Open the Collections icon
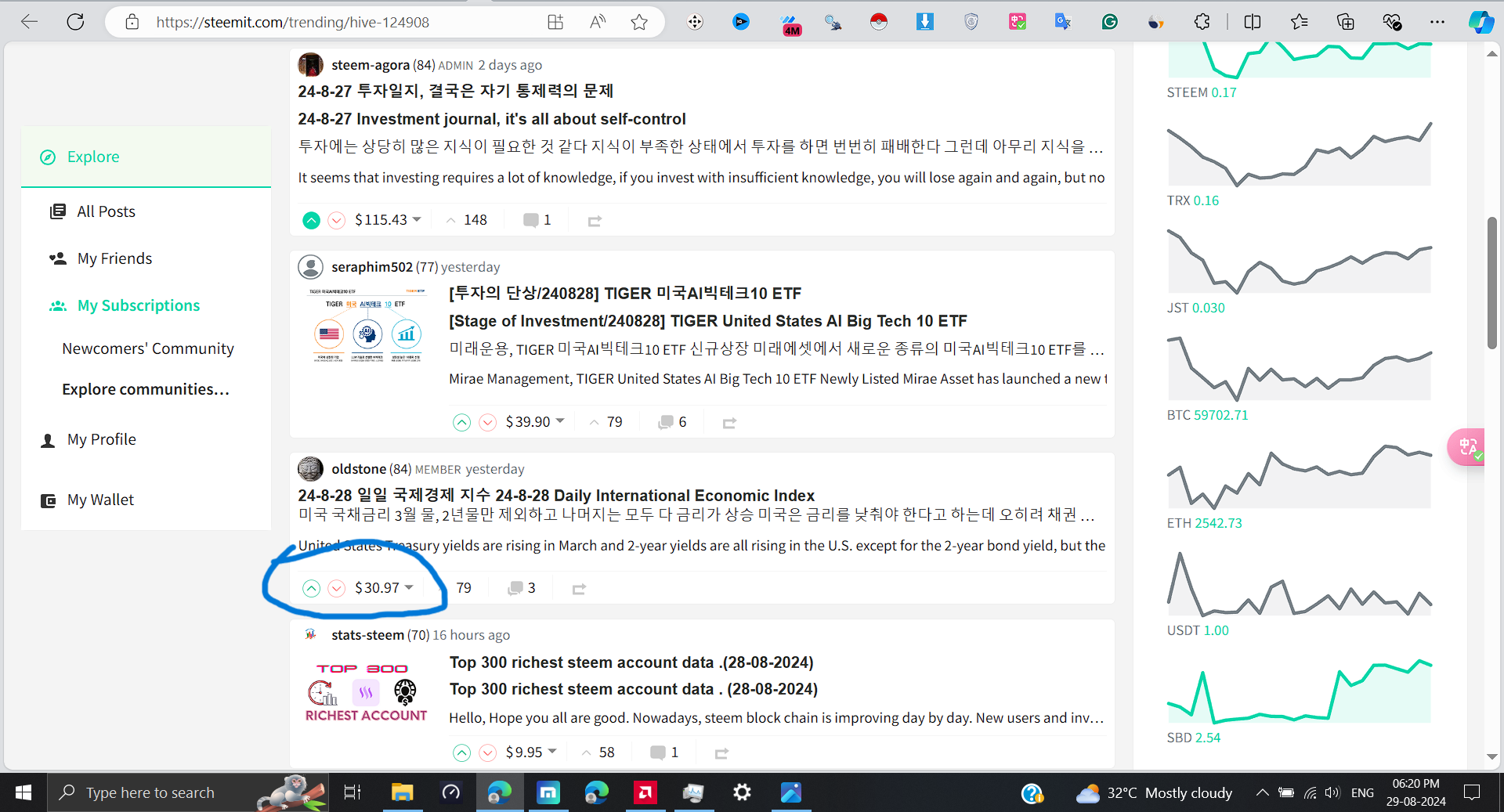 coord(1345,22)
